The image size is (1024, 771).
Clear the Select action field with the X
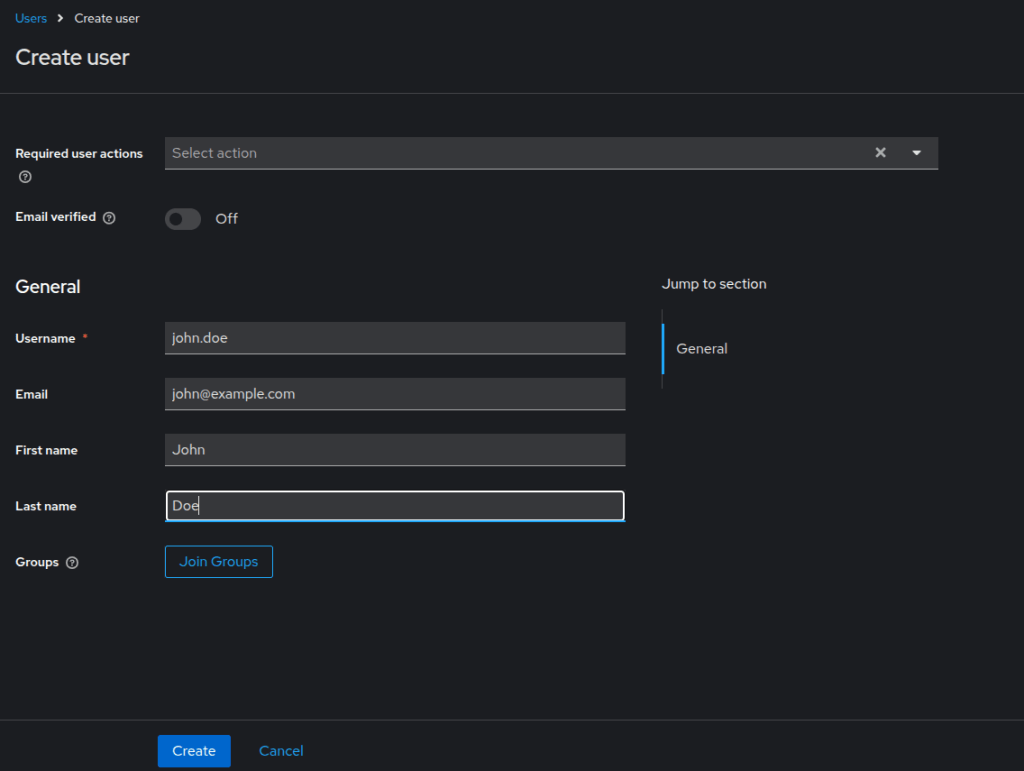[x=880, y=152]
